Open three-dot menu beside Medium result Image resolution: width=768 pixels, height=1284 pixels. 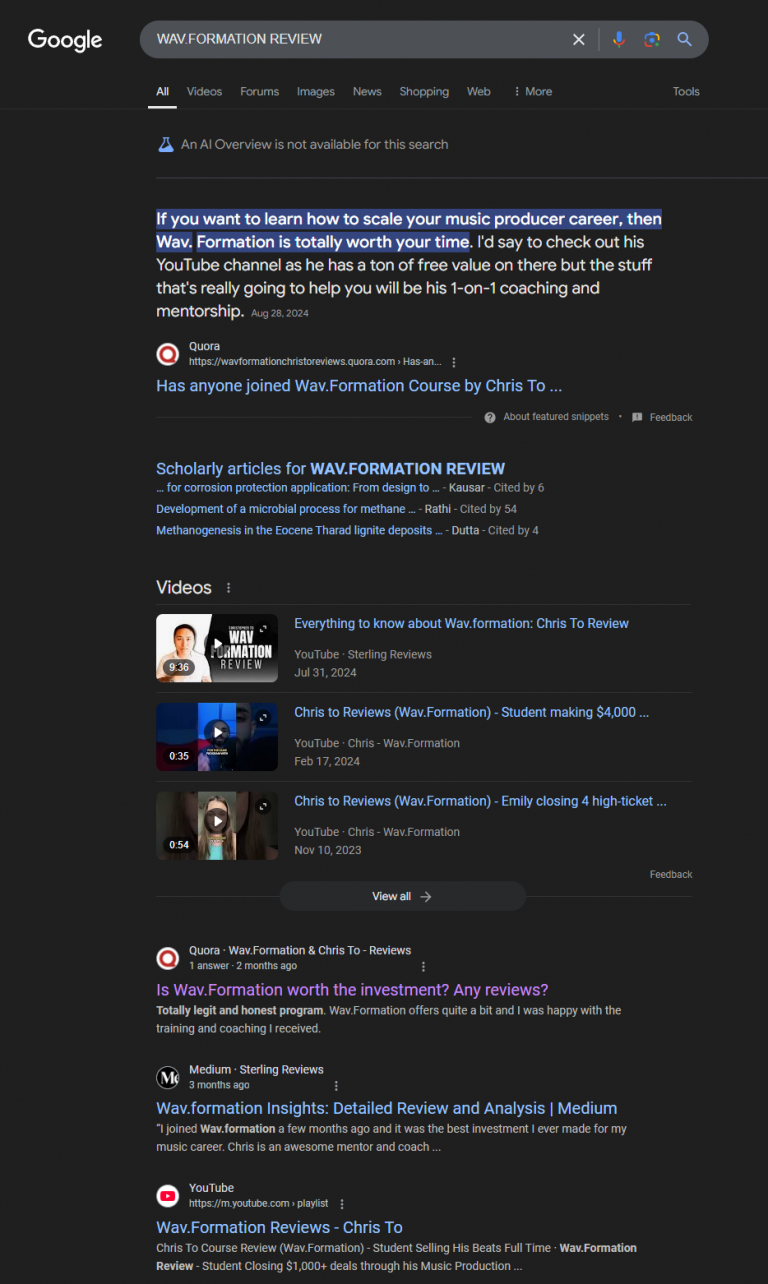coord(336,1085)
